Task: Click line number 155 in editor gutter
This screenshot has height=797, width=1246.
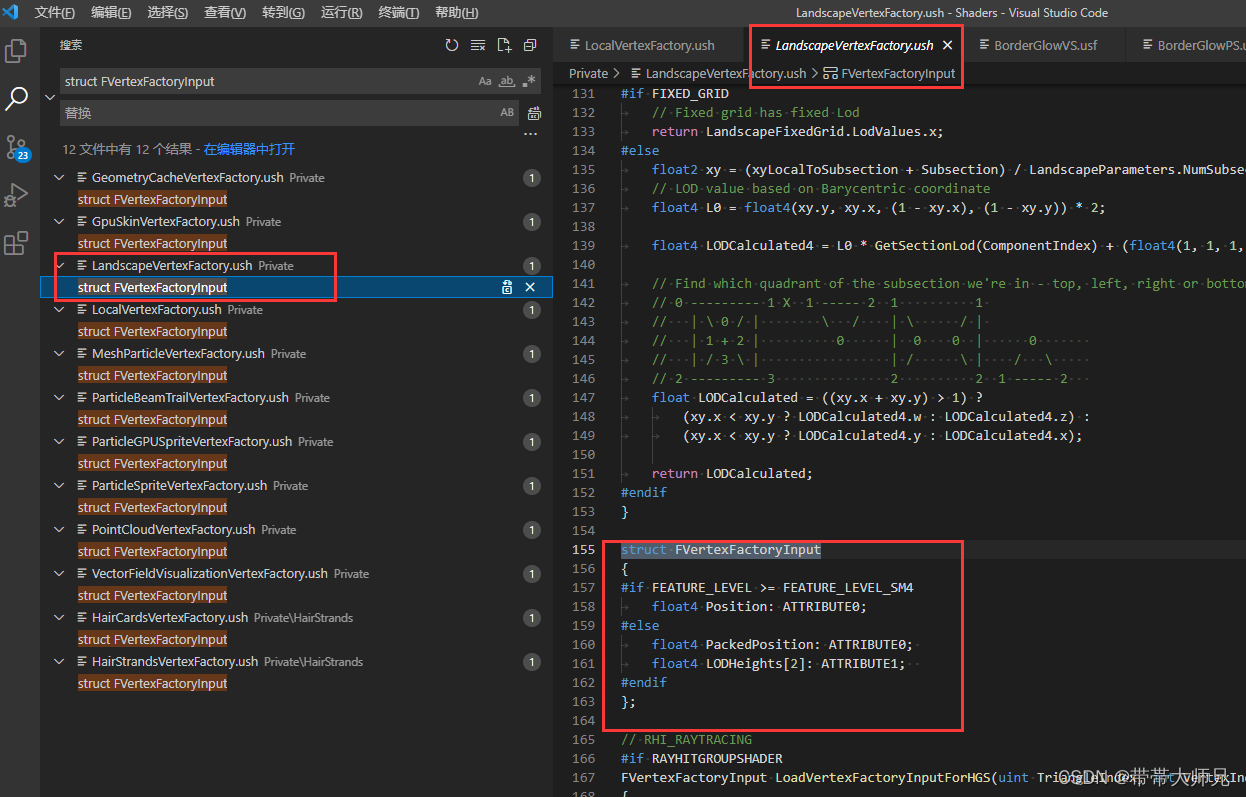Action: pyautogui.click(x=582, y=550)
